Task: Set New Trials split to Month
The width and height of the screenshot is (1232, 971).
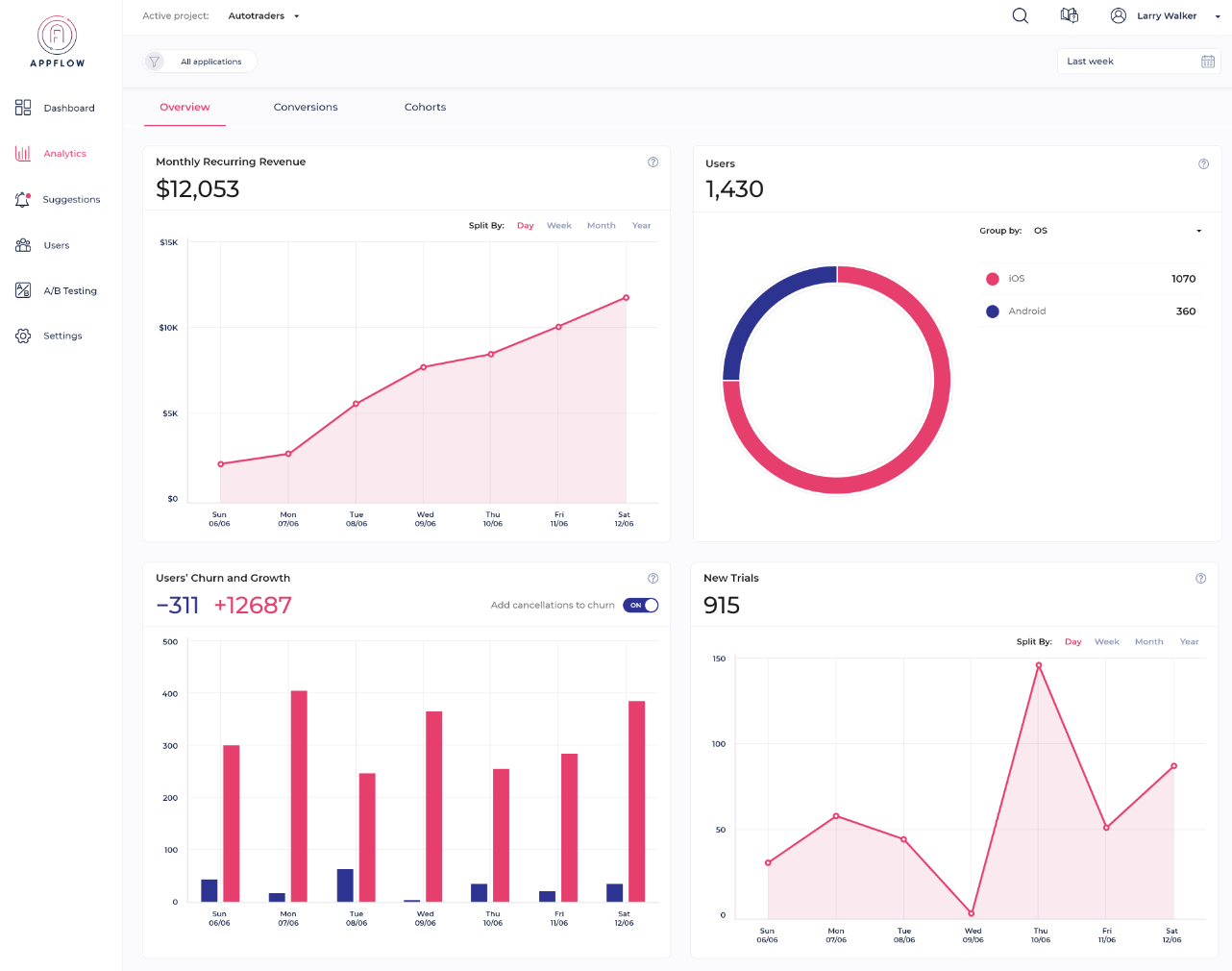Action: coord(1148,641)
